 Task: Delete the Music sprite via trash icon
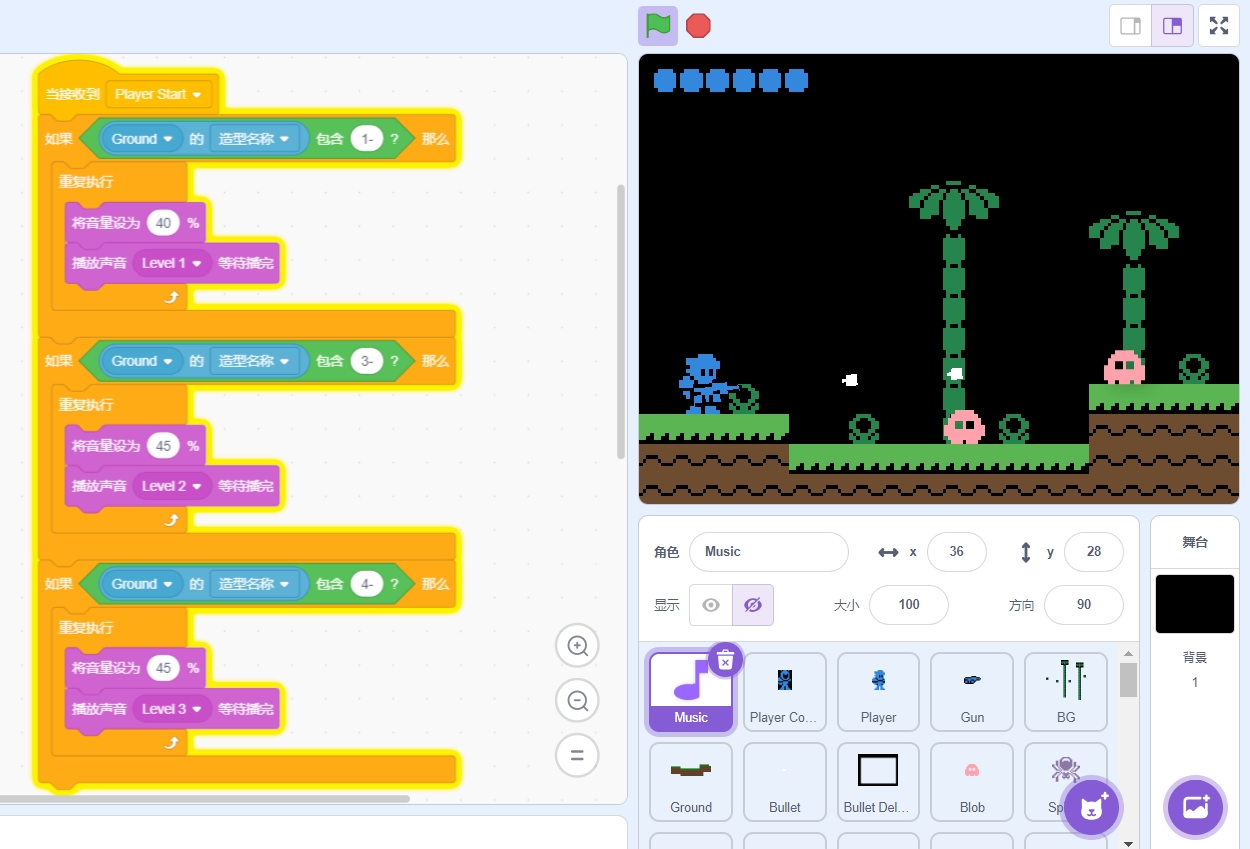(726, 660)
